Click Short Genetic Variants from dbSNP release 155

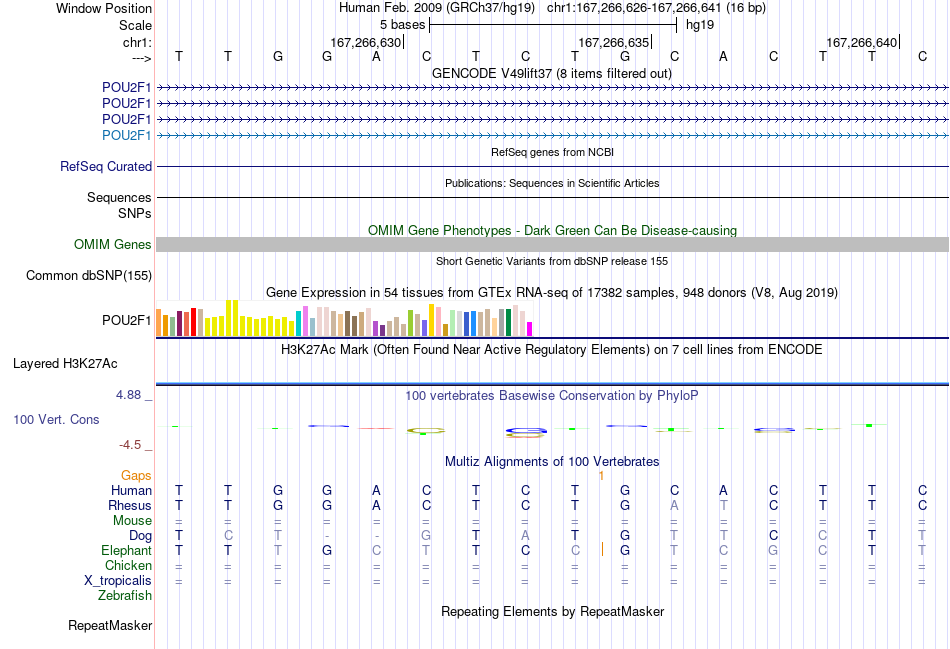(552, 261)
